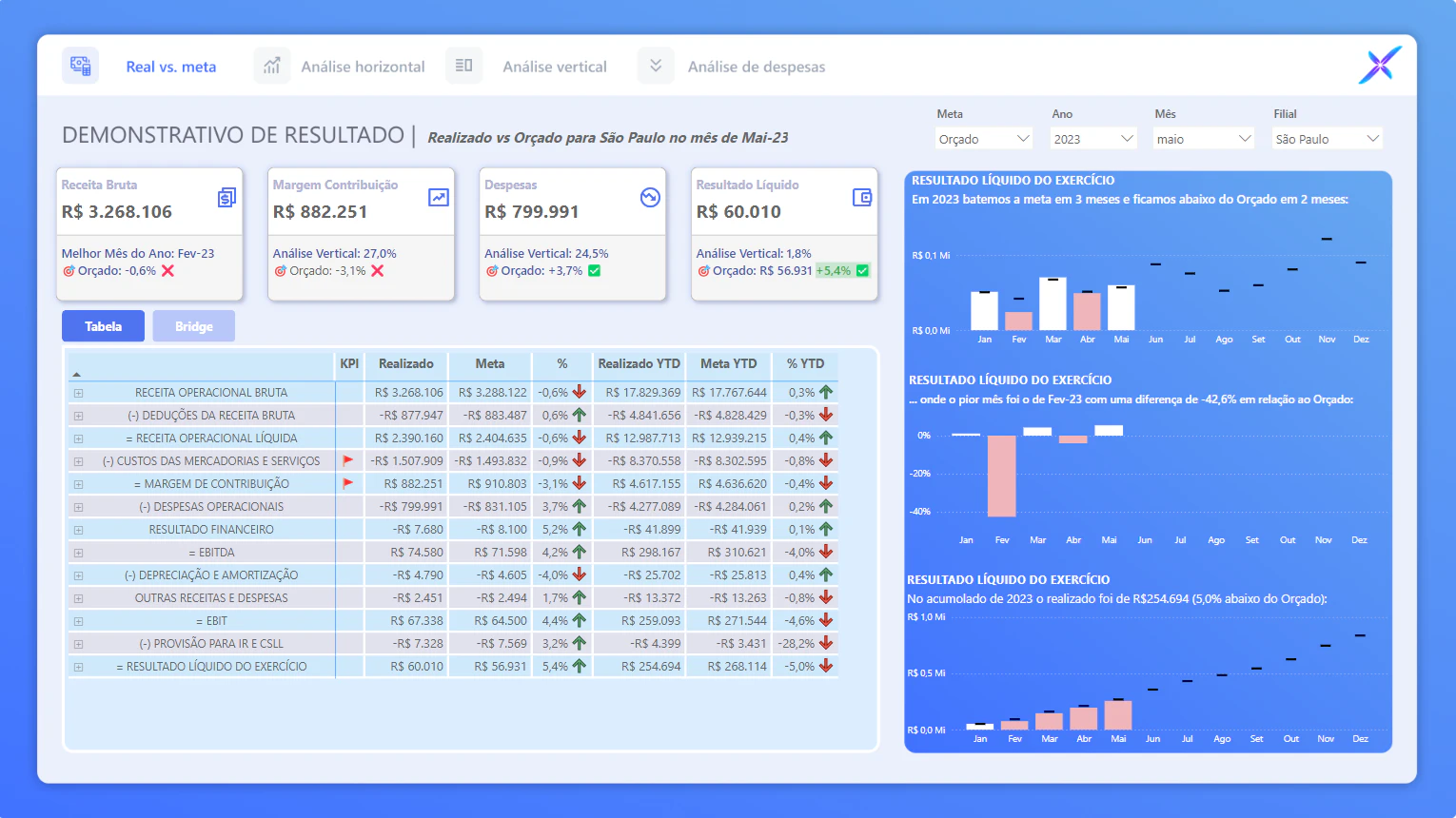Click the Despesas card circular icon
This screenshot has width=1456, height=818.
click(650, 197)
